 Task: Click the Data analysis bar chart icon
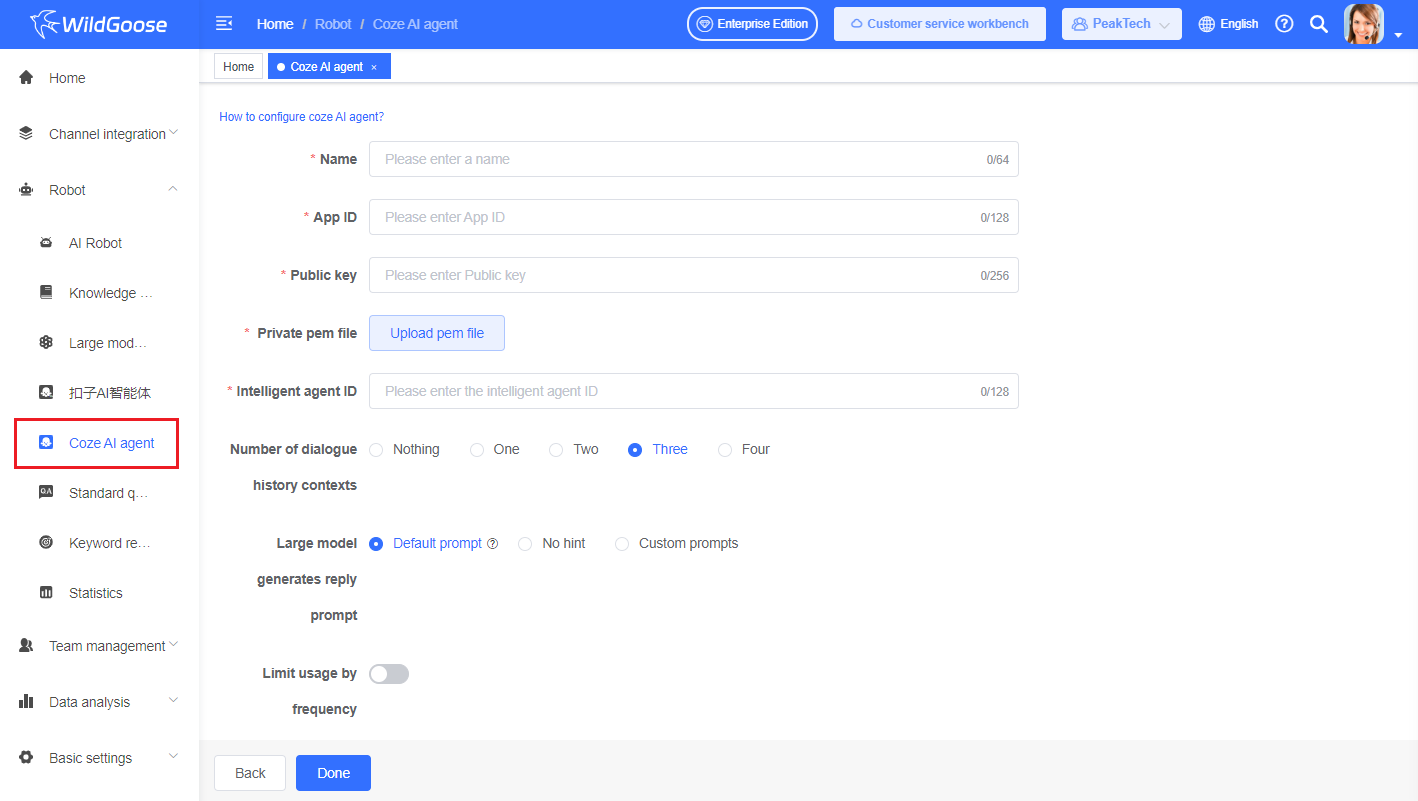pyautogui.click(x=27, y=702)
